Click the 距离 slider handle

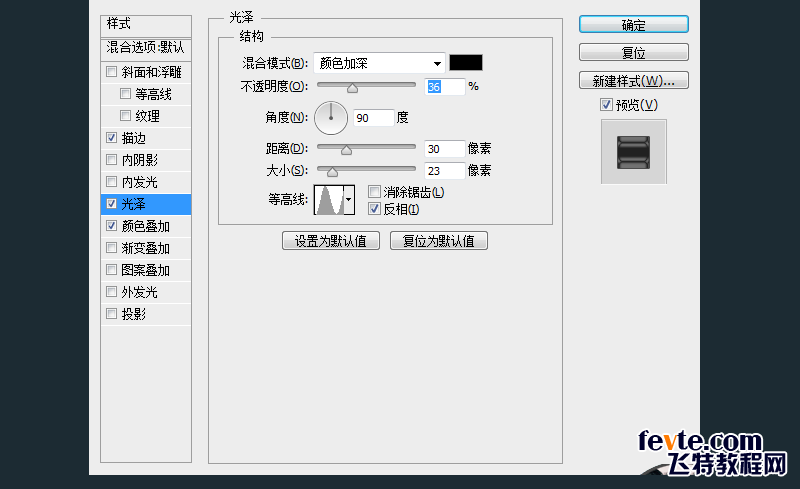[346, 150]
